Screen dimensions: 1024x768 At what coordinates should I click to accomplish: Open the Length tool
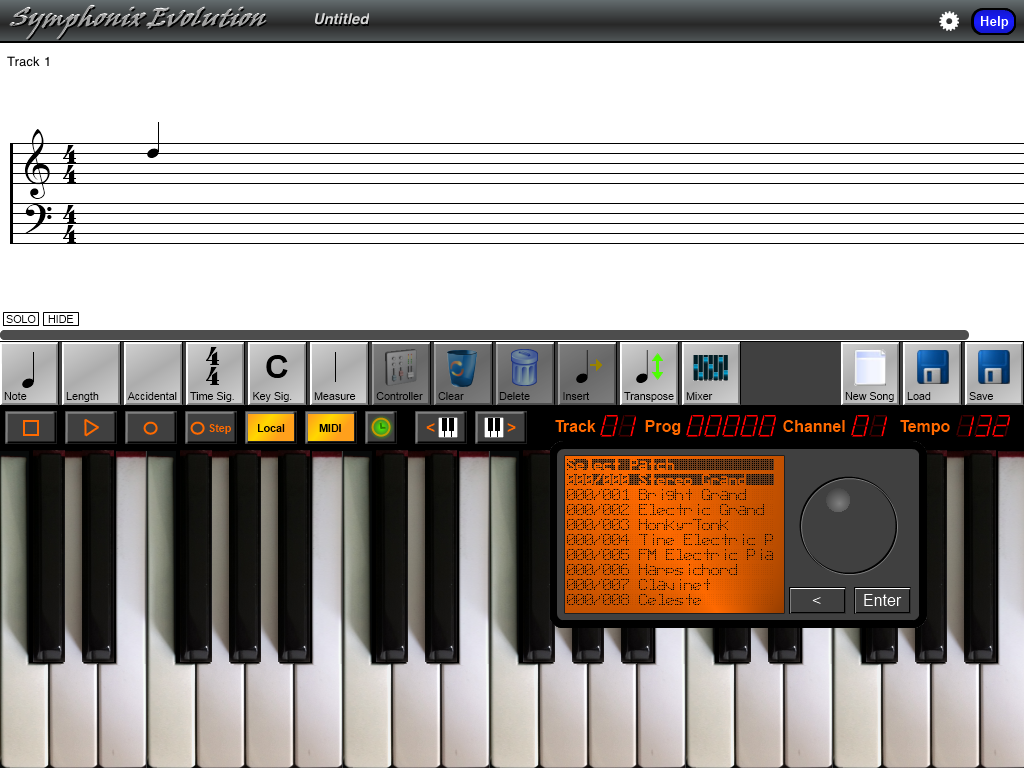click(91, 374)
